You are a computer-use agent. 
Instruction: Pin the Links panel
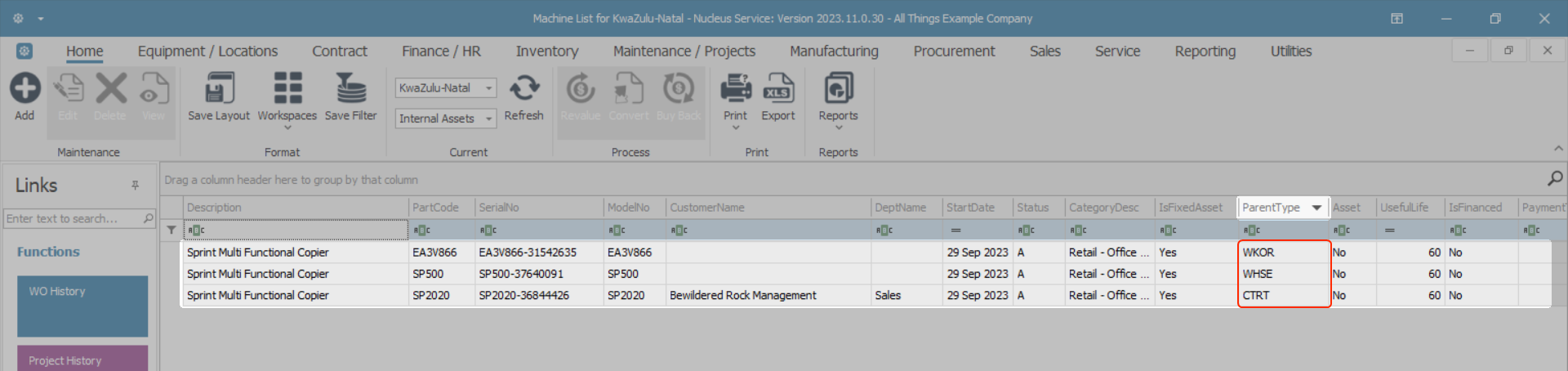pyautogui.click(x=136, y=185)
